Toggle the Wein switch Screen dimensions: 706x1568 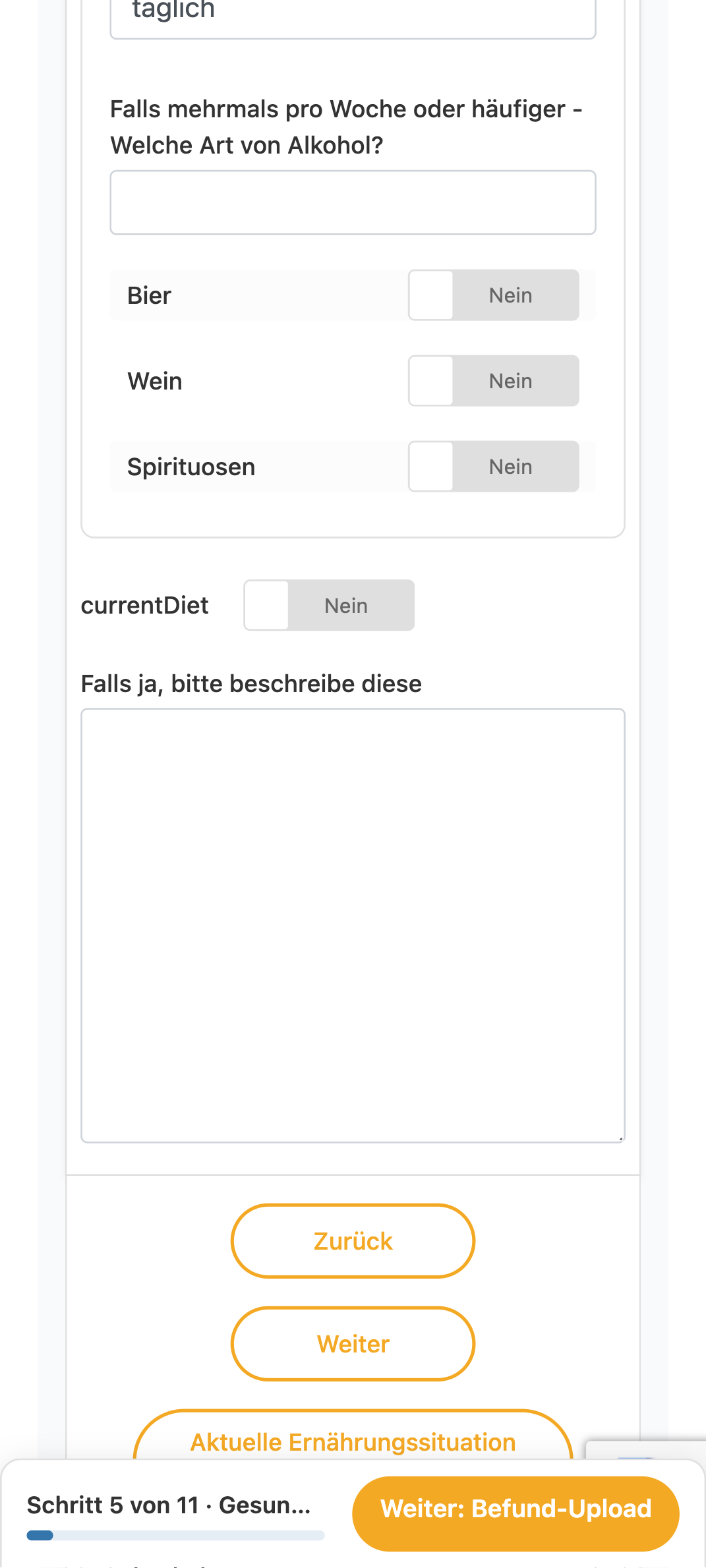coord(494,381)
